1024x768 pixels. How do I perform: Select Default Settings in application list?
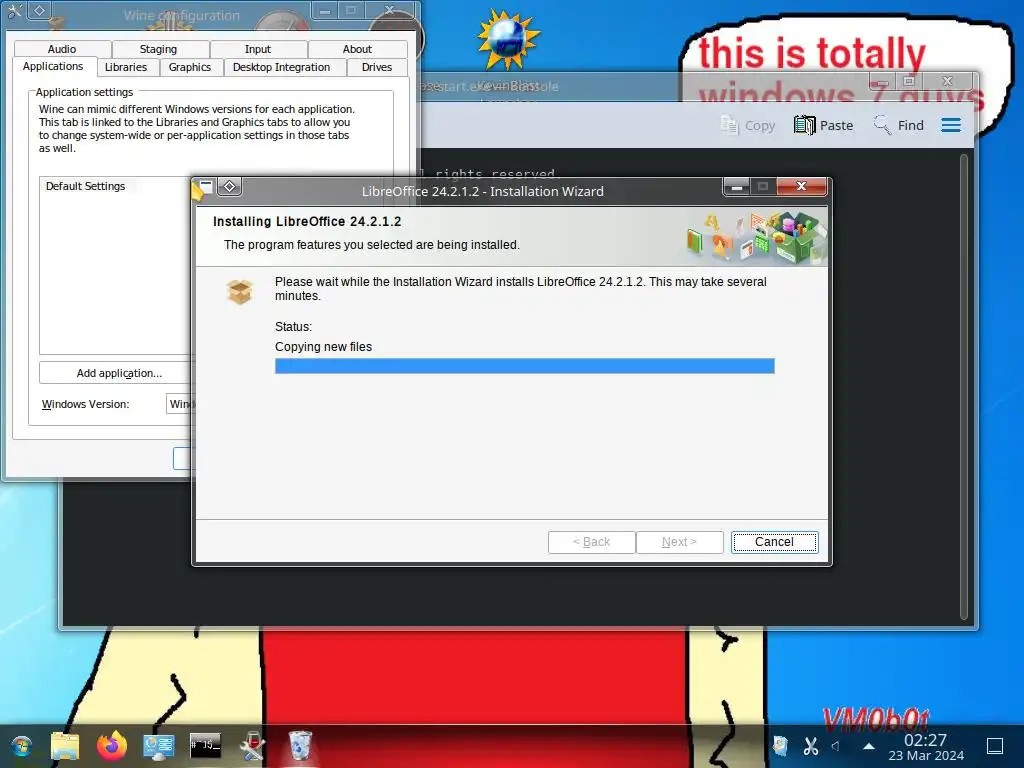[x=86, y=186]
